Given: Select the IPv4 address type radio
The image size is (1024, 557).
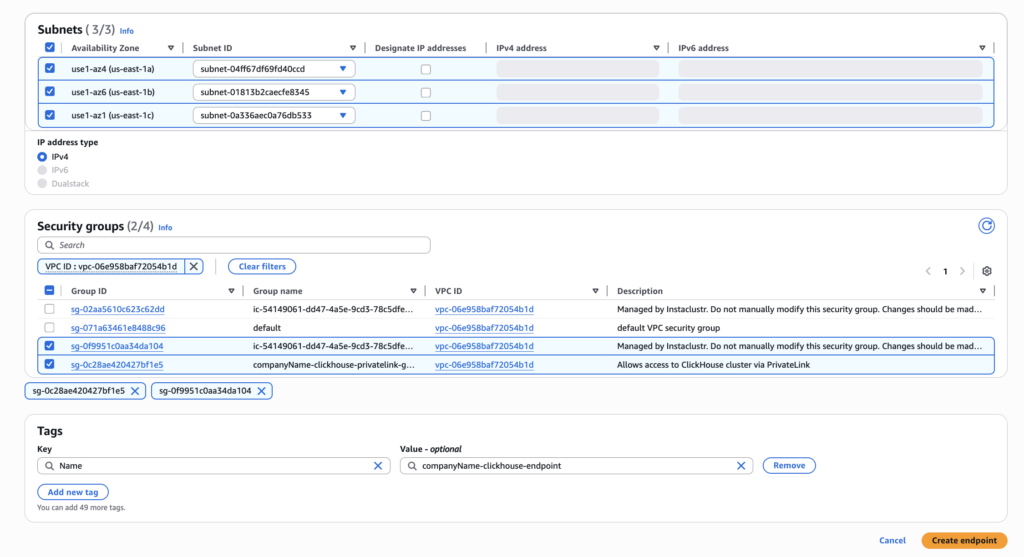Looking at the screenshot, I should click(x=42, y=157).
